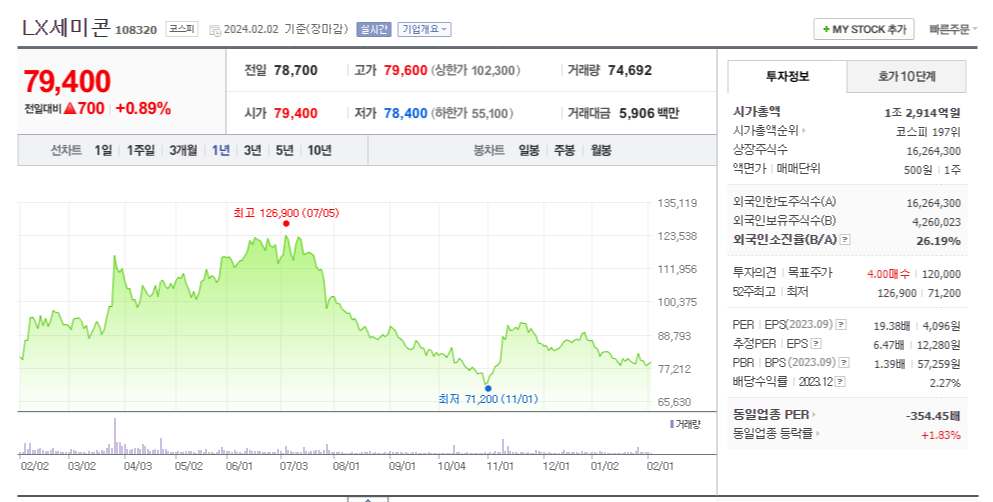Click the help icon beside 외국인소진율(B/A)

pyautogui.click(x=845, y=240)
